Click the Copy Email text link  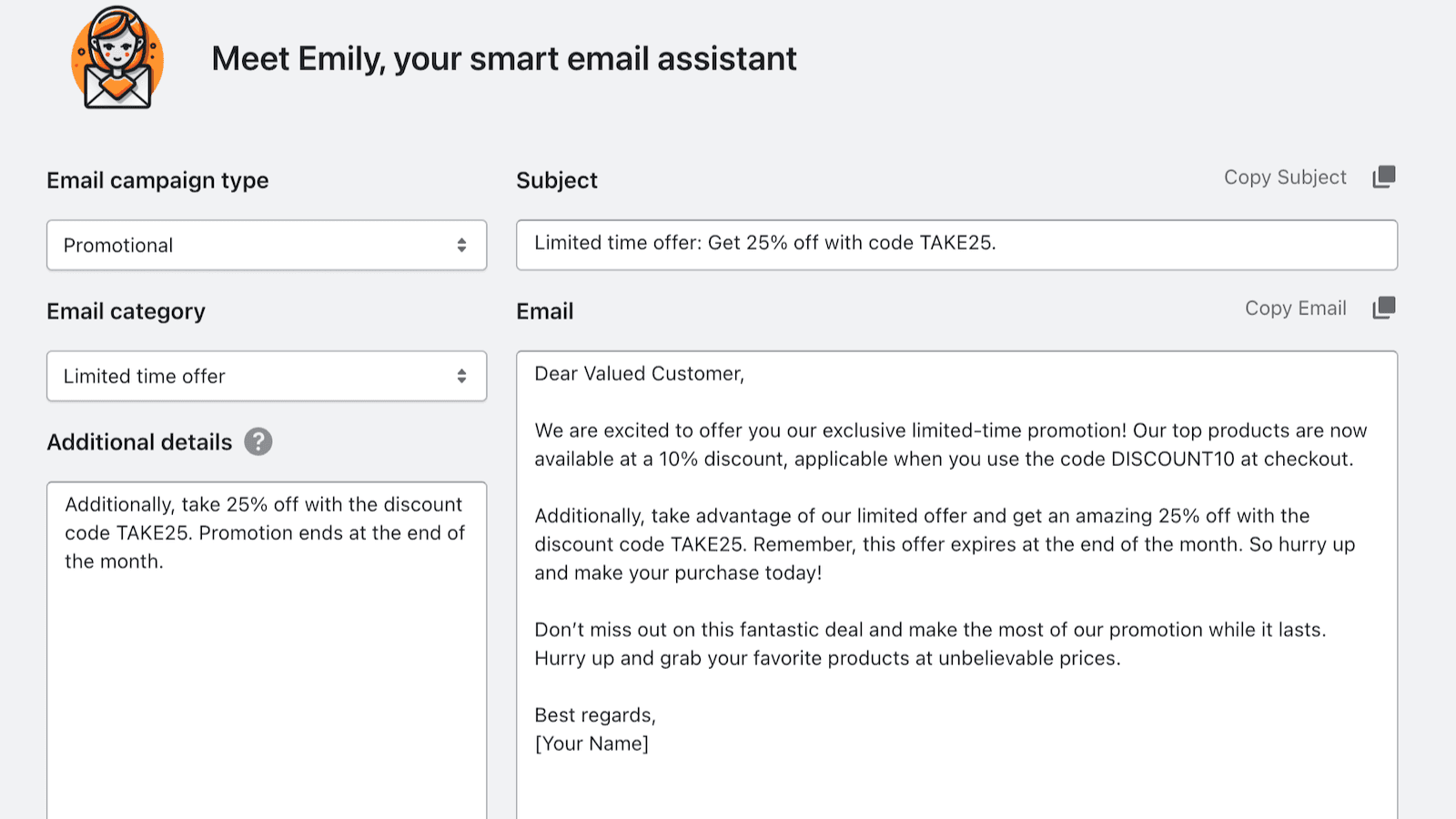[1296, 308]
